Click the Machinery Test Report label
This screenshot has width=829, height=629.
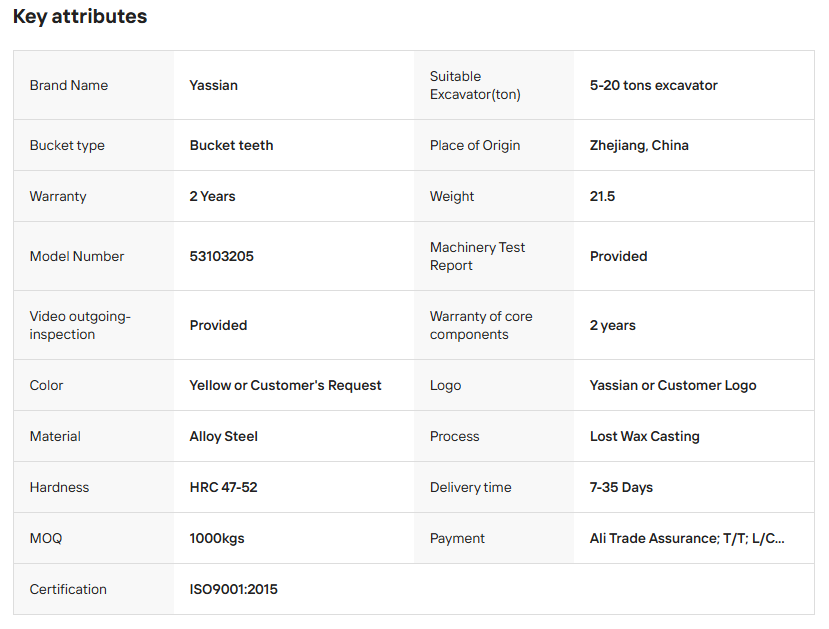pyautogui.click(x=477, y=256)
